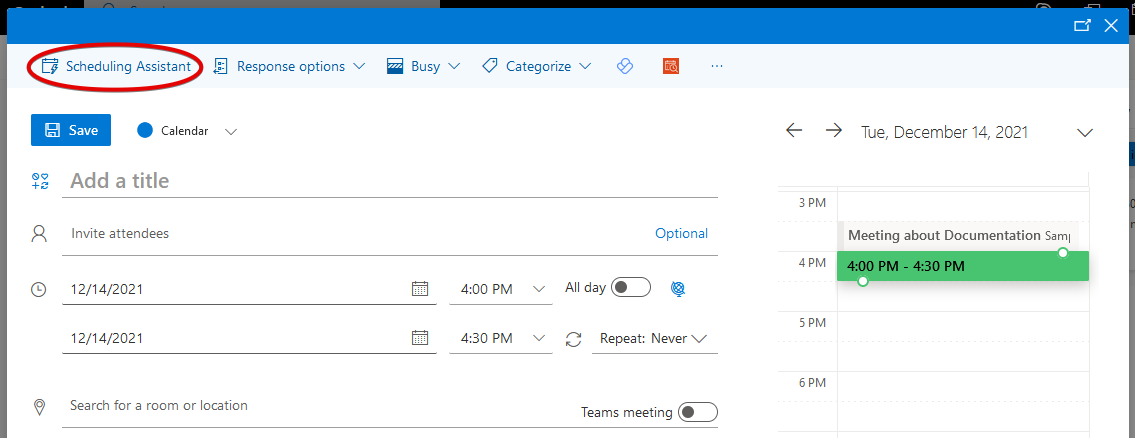Click the time zone globe icon
Screen dimensions: 1135x438
click(678, 288)
